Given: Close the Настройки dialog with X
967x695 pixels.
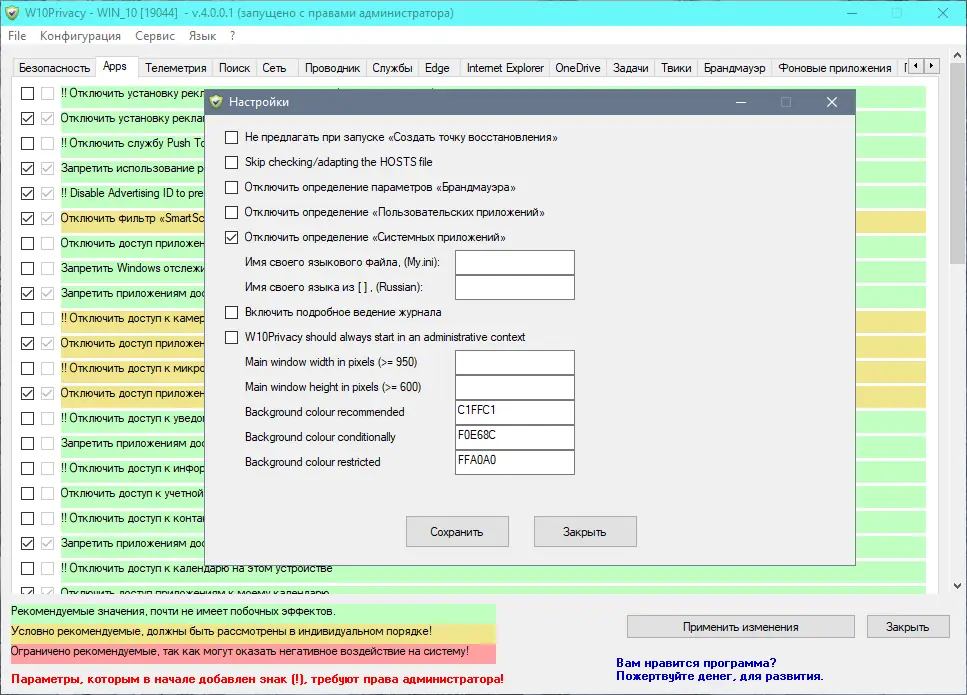Looking at the screenshot, I should [x=832, y=102].
